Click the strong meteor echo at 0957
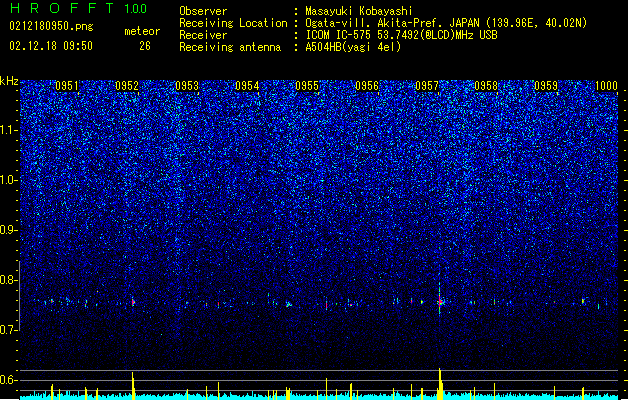 tap(440, 301)
